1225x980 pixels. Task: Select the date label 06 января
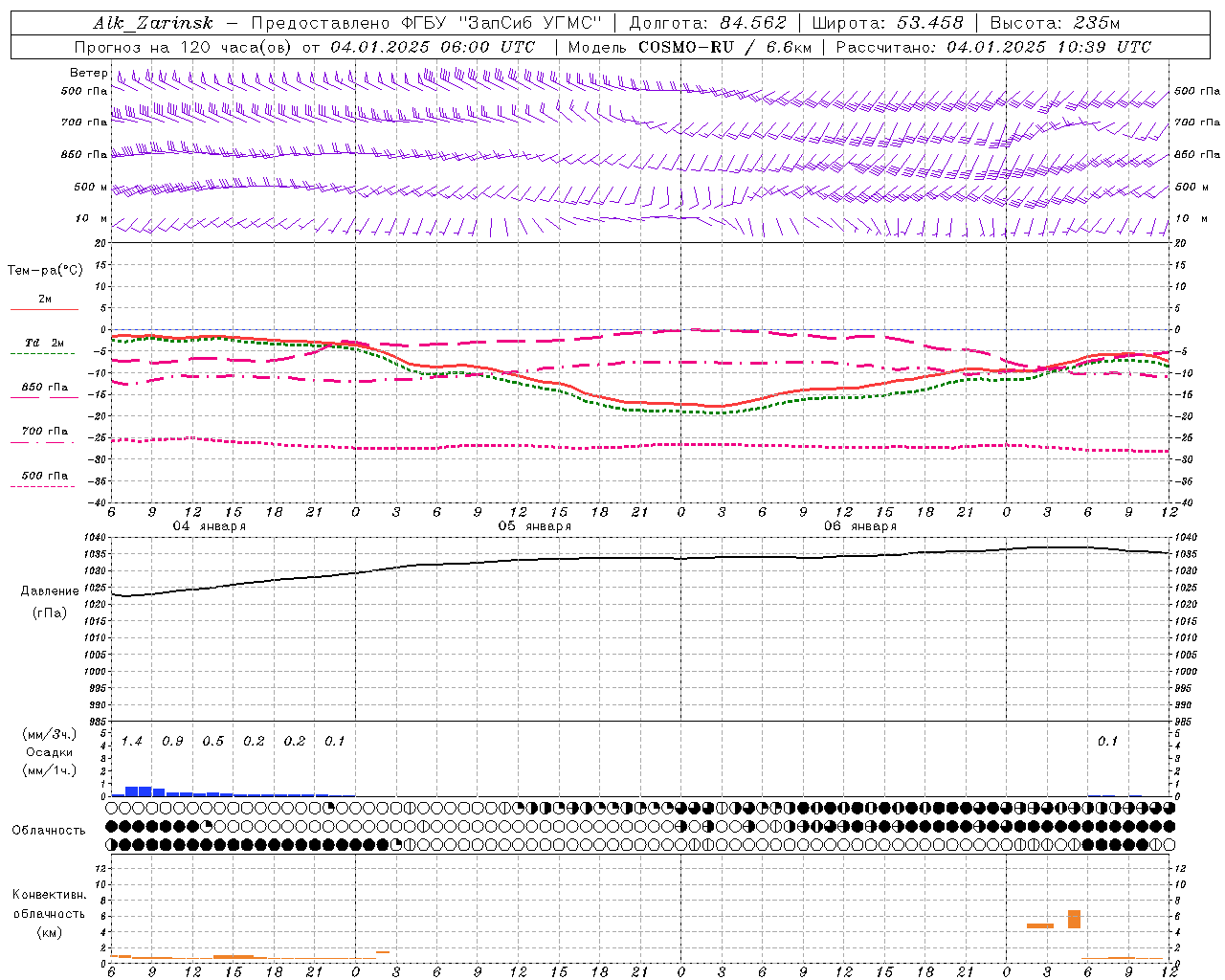tap(859, 526)
